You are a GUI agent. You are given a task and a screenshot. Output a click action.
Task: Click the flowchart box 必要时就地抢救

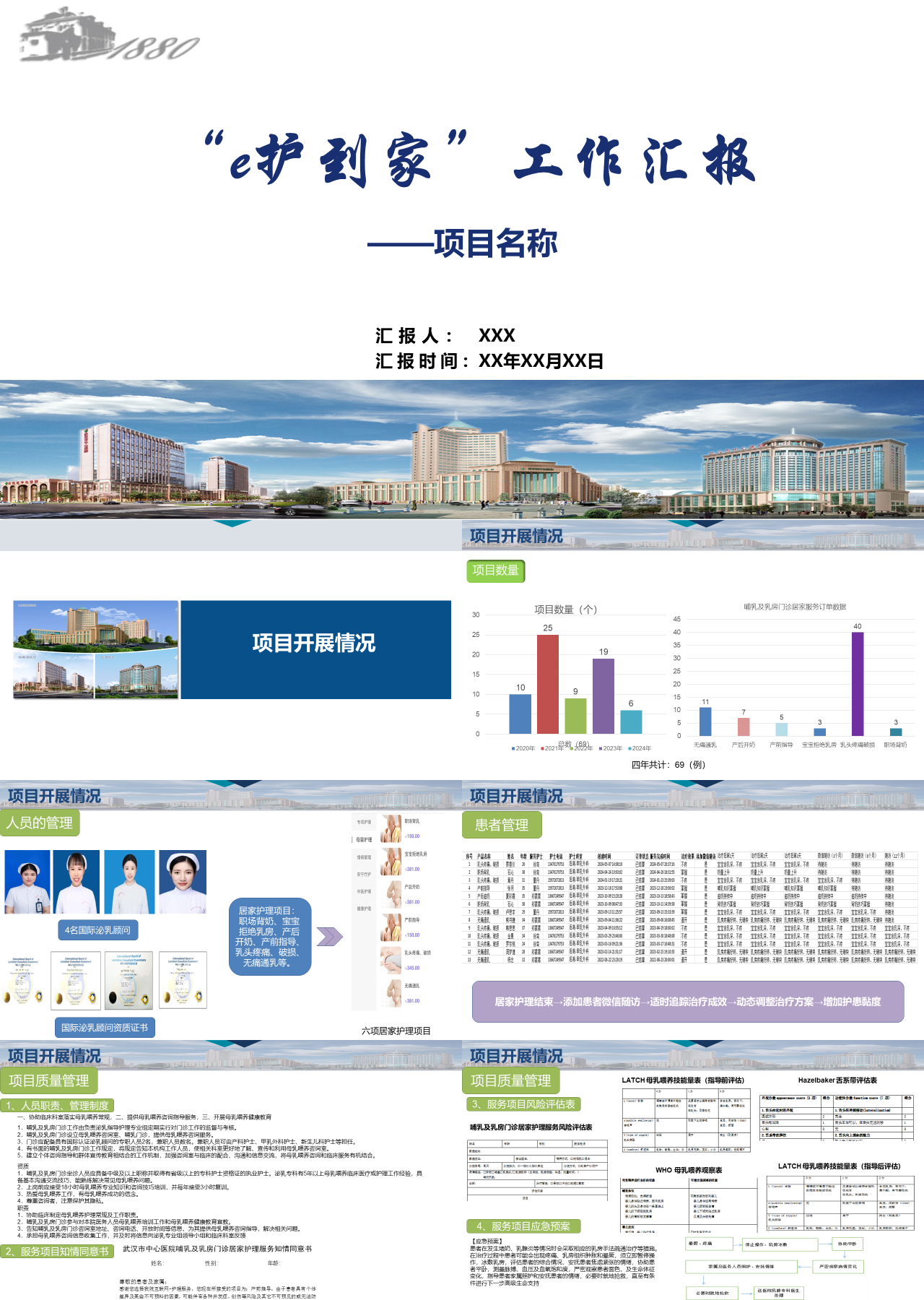pos(712,1293)
